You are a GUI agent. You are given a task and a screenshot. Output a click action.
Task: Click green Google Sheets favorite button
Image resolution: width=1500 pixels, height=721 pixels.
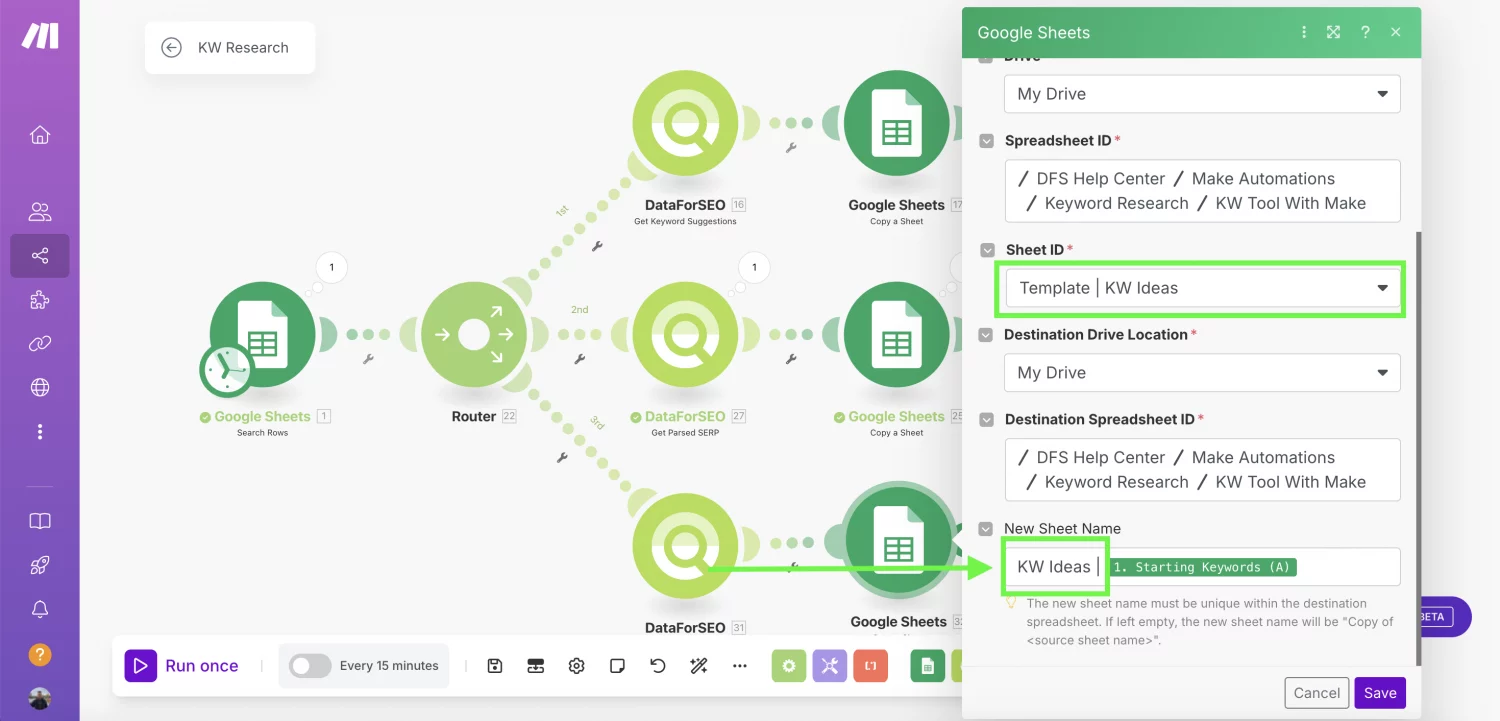[927, 666]
